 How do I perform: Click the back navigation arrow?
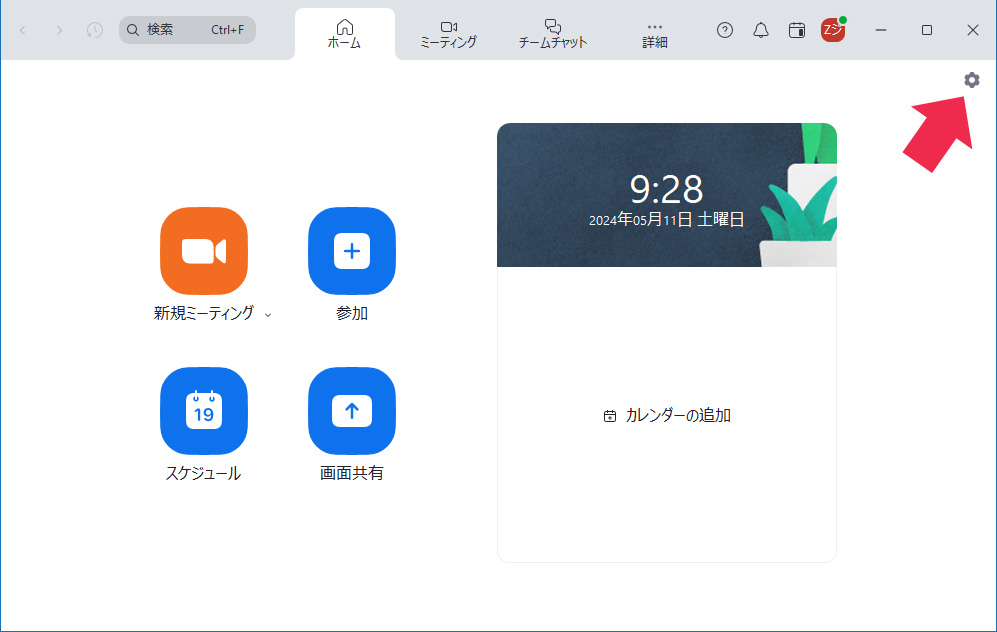point(23,30)
